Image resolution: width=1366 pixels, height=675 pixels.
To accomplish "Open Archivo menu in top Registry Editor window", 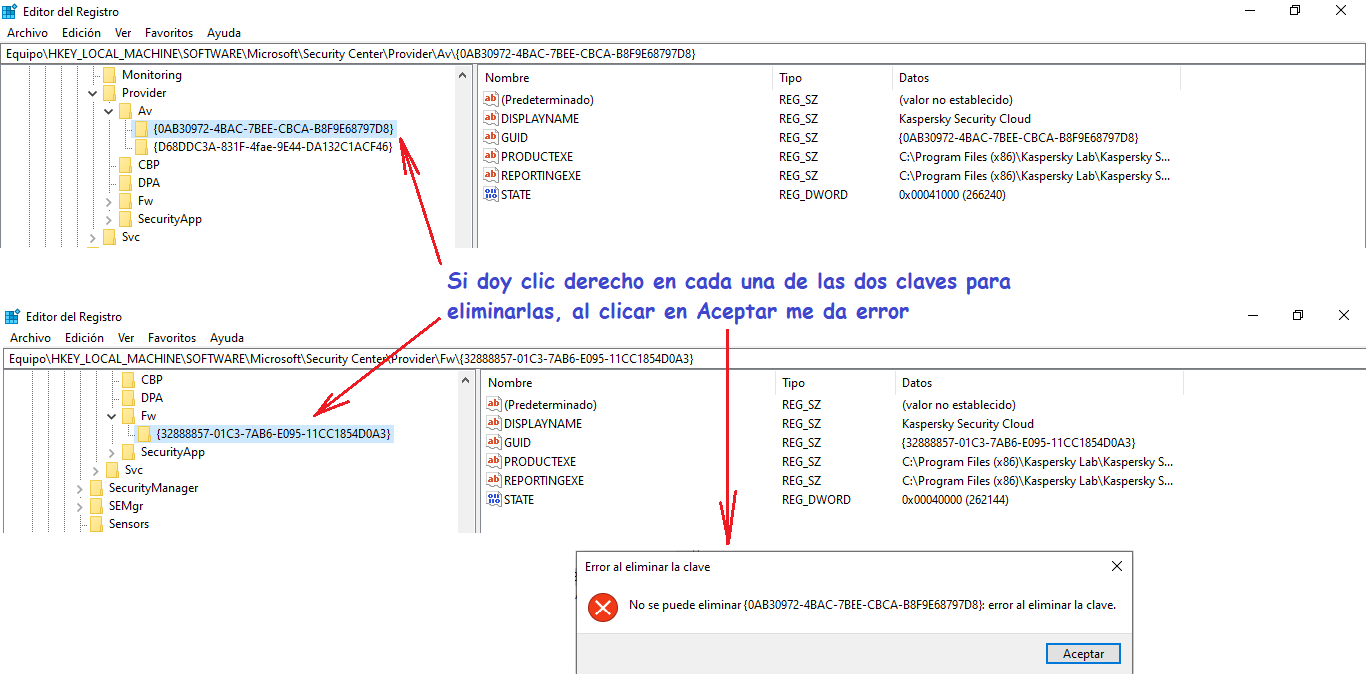I will pyautogui.click(x=28, y=33).
